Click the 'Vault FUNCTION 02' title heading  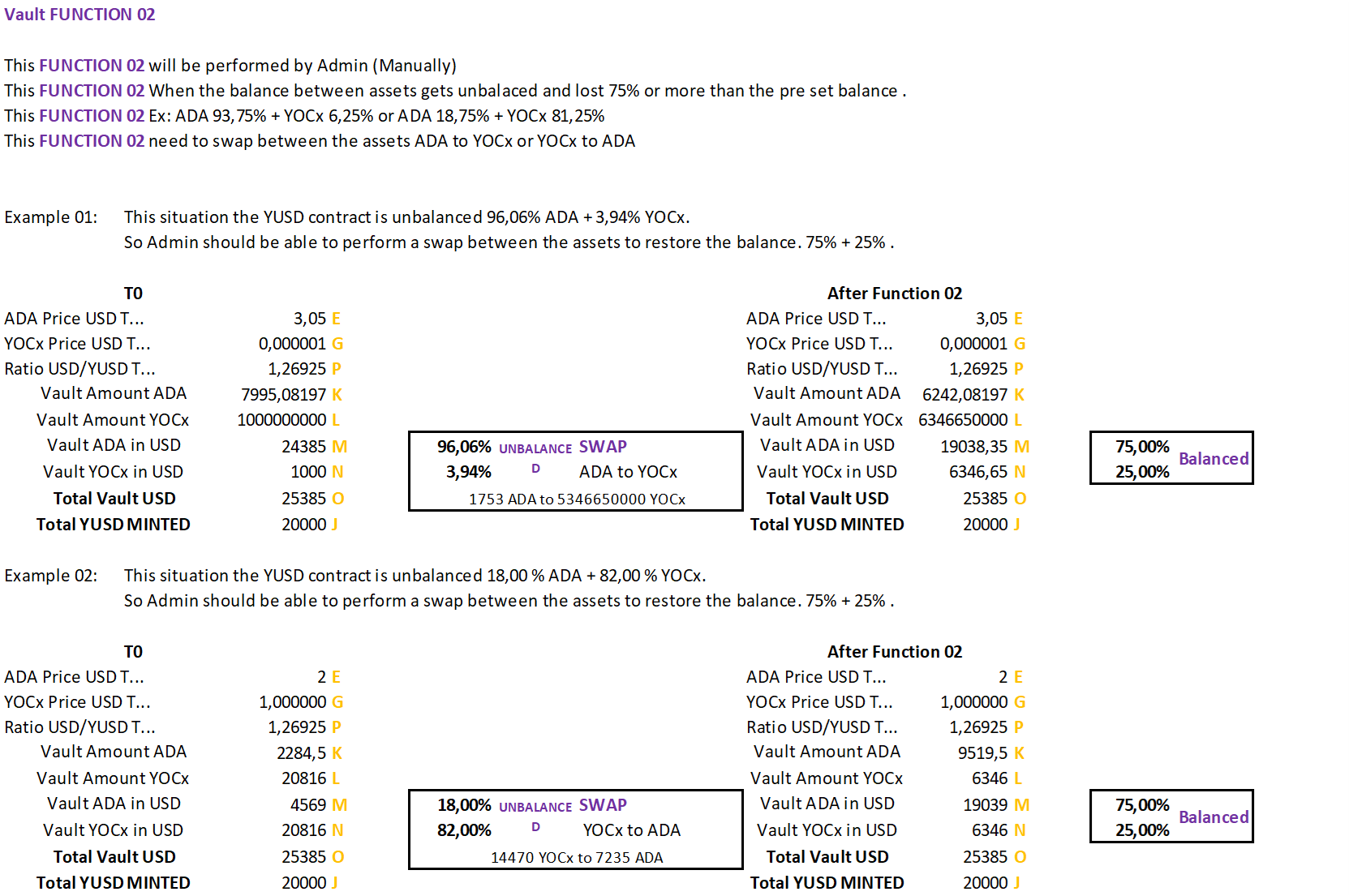79,15
